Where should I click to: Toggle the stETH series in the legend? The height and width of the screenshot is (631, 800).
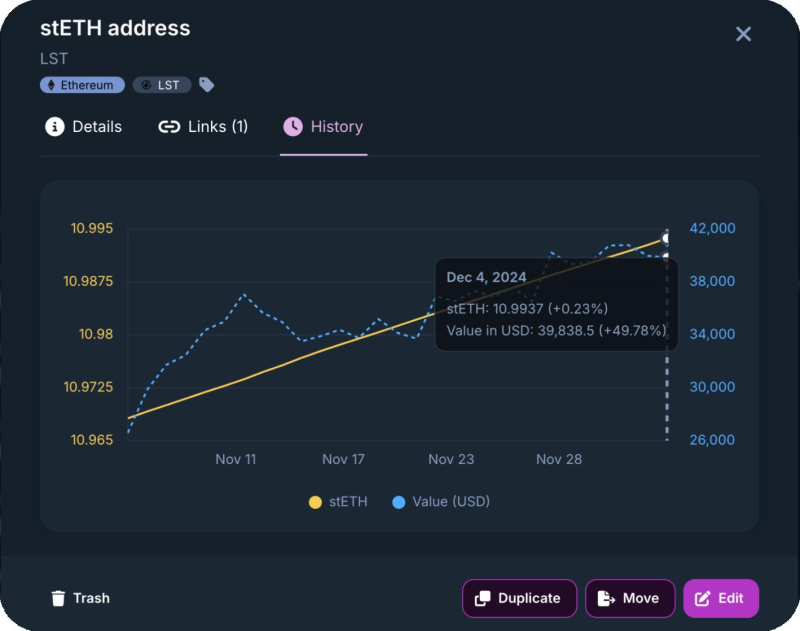click(x=338, y=502)
